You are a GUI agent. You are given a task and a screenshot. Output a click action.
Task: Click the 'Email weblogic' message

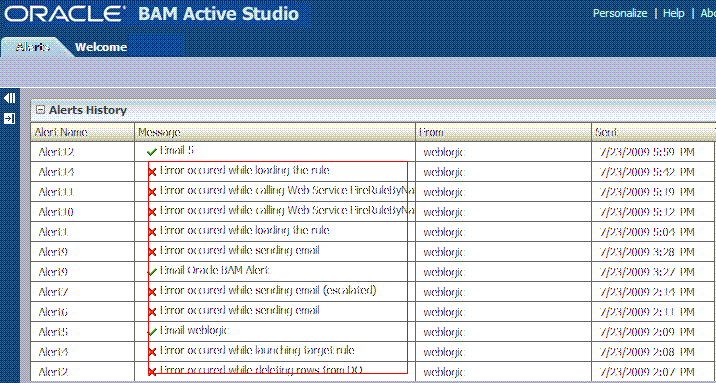coord(195,331)
